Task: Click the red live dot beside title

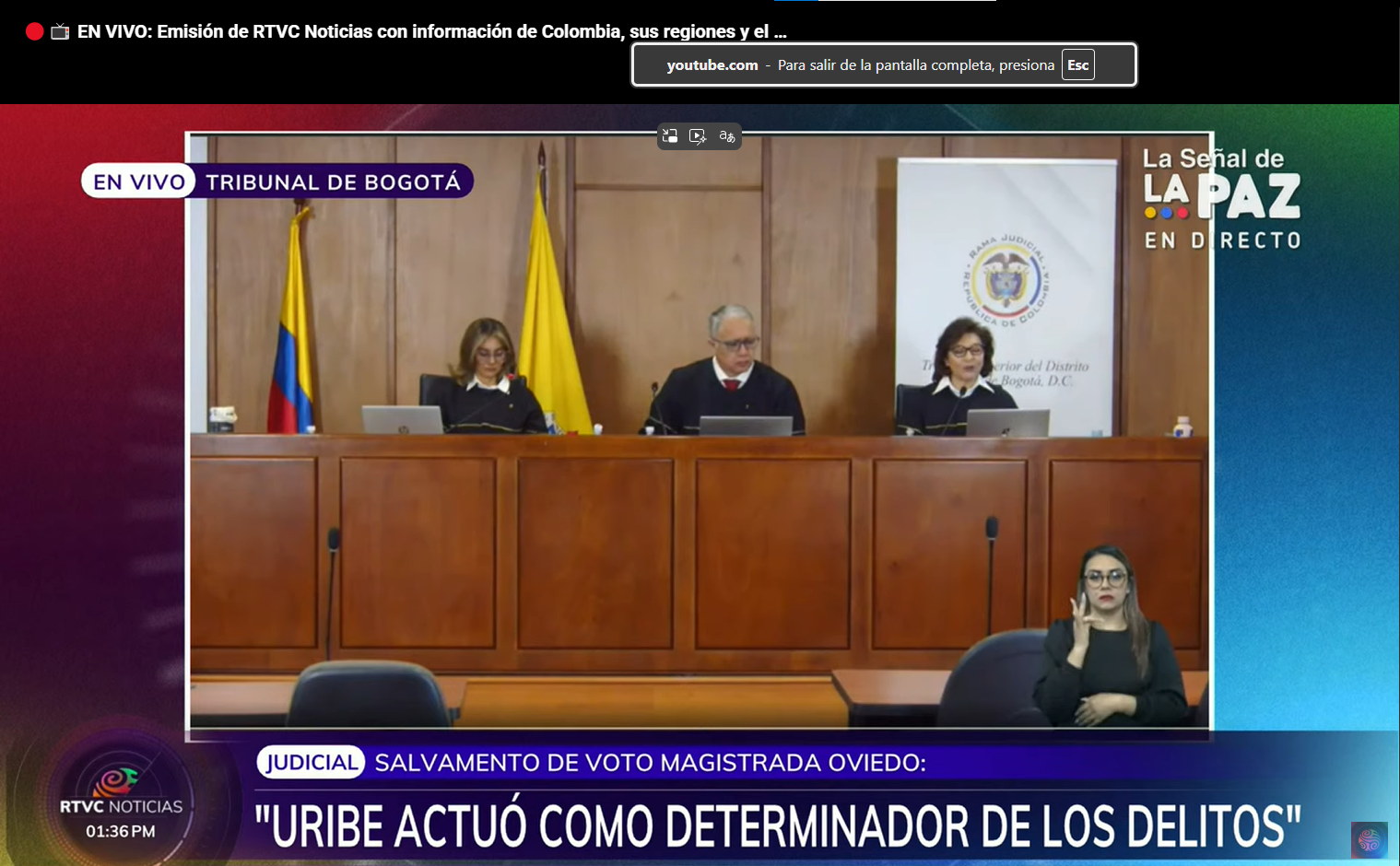Action: coord(35,31)
